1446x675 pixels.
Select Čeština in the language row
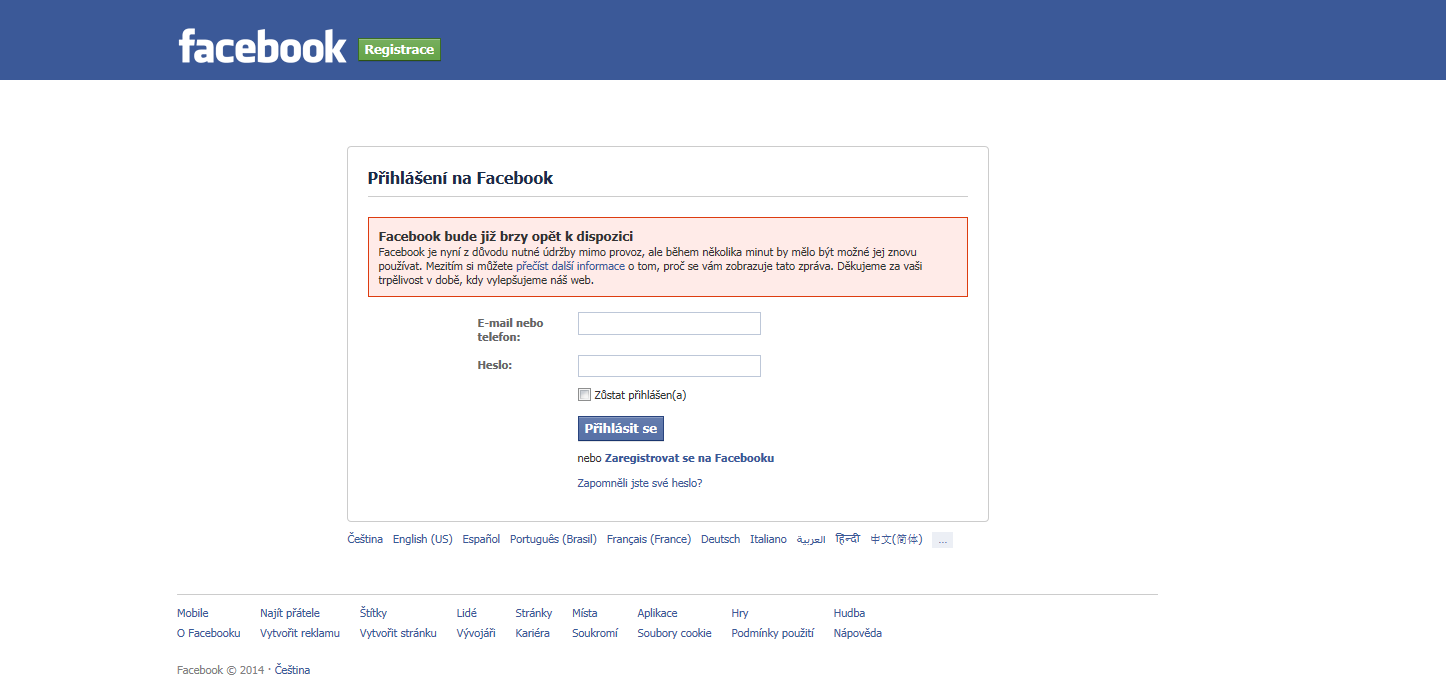[365, 539]
